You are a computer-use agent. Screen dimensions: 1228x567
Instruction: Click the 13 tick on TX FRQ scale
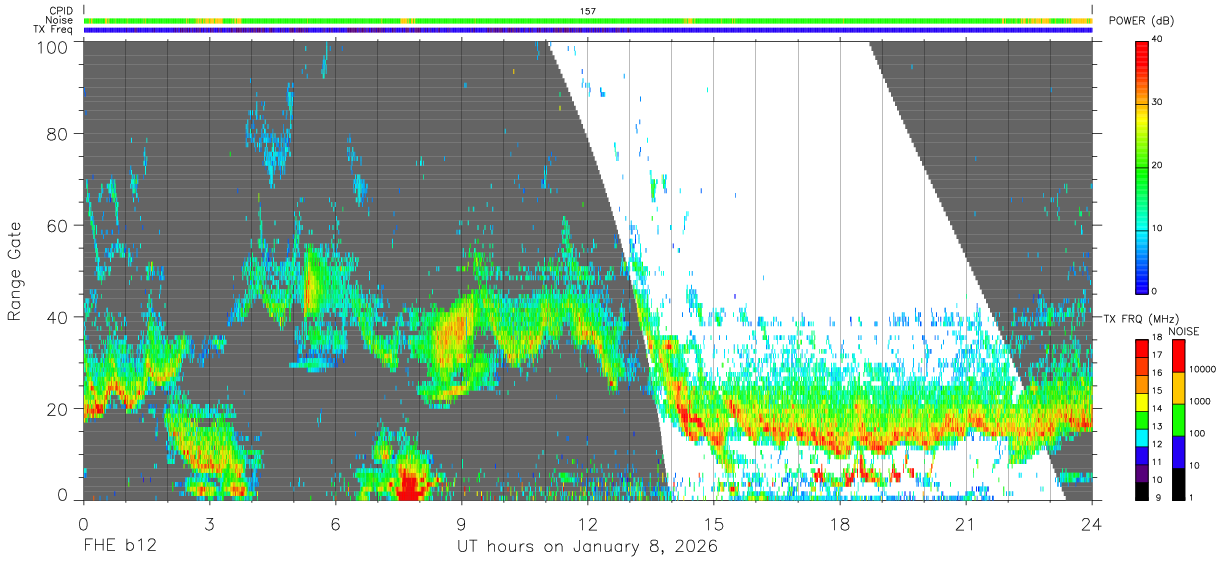[1158, 427]
